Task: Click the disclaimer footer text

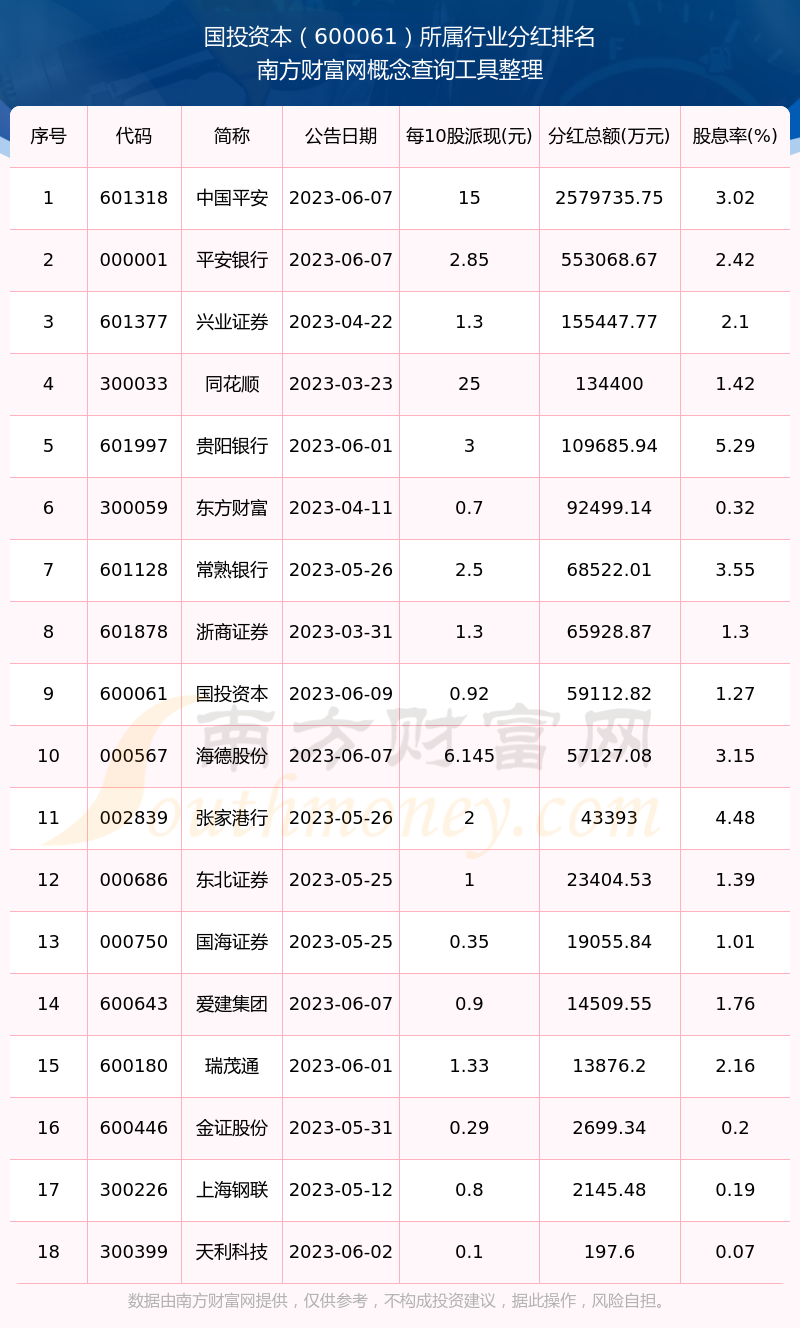Action: coord(400,1301)
